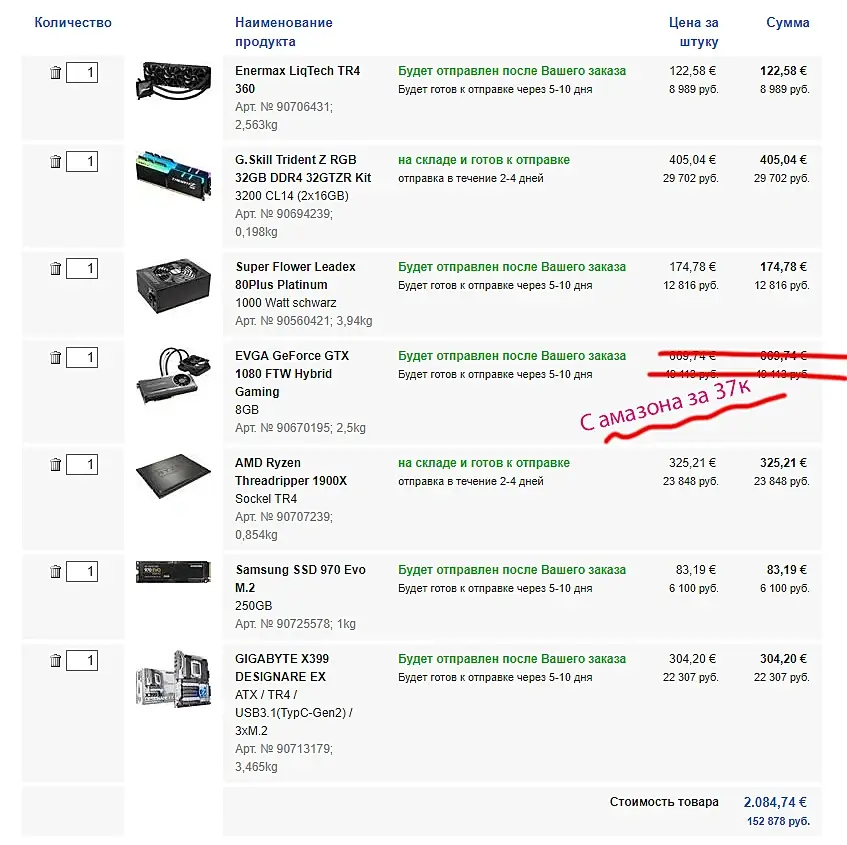
Task: Open Samsung SSD 970 Evo M.2 link
Action: pyautogui.click(x=300, y=579)
